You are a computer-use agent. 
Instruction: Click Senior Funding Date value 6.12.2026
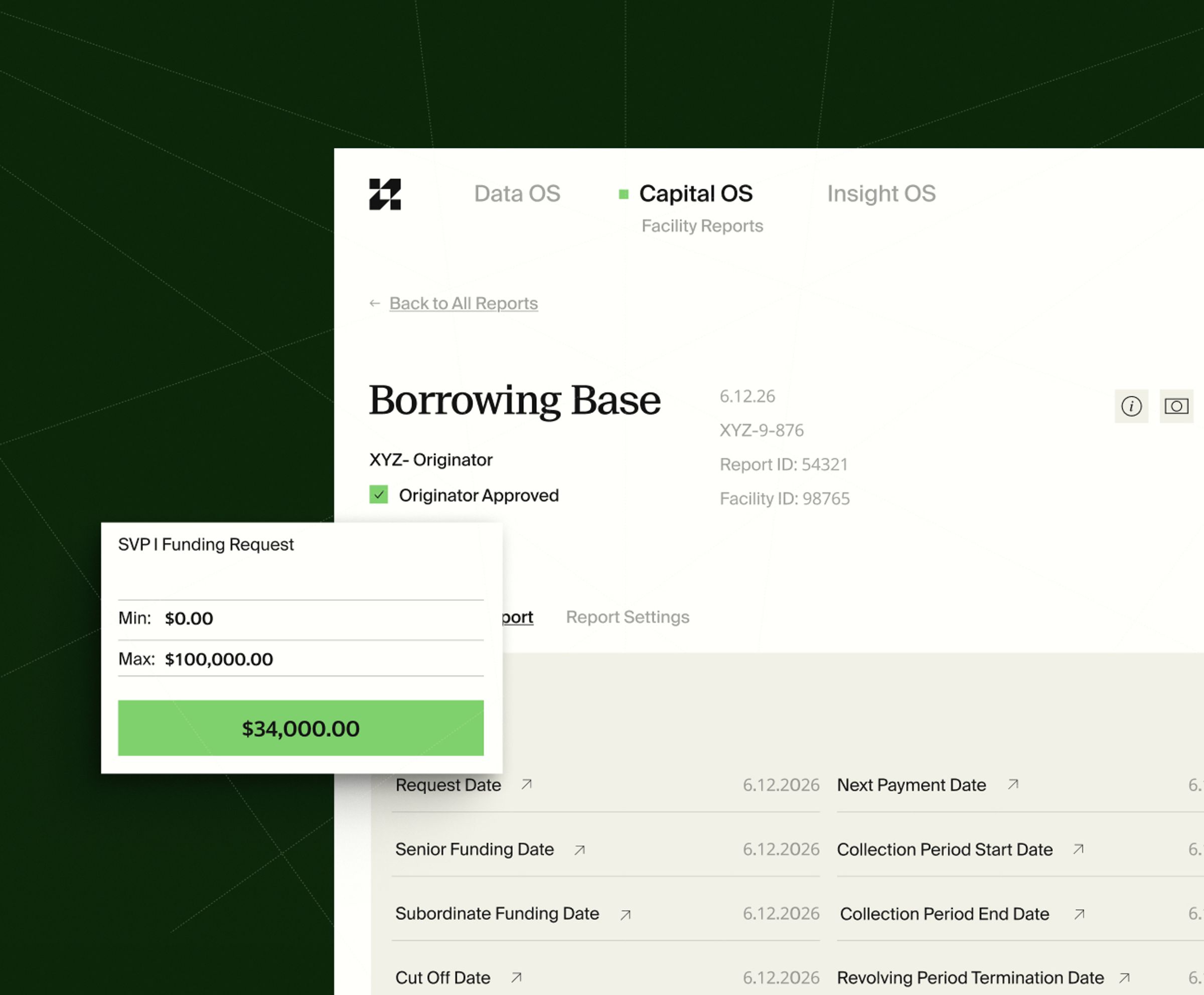pos(781,849)
